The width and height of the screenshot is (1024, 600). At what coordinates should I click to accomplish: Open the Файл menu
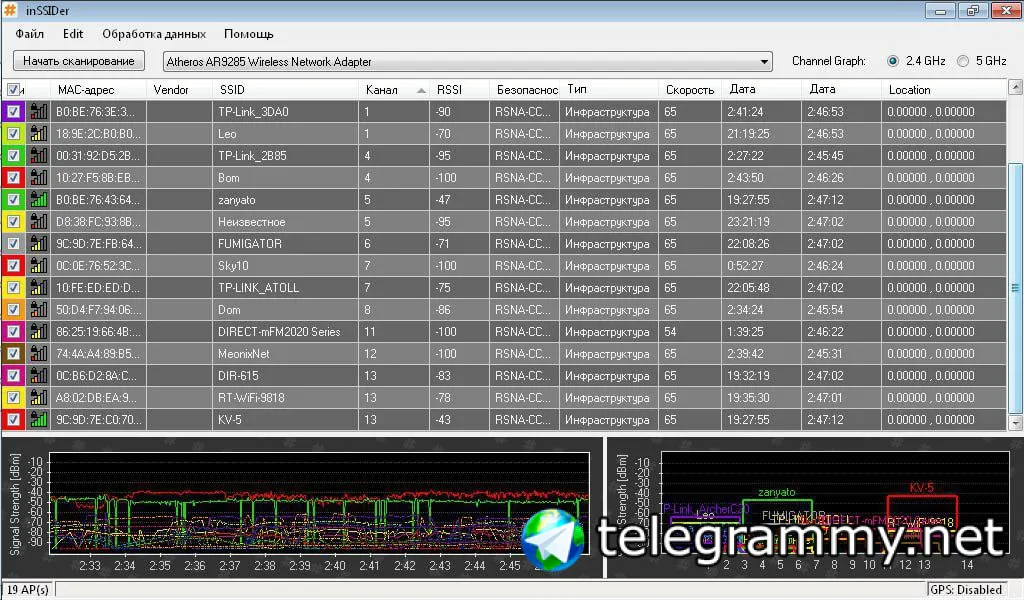point(29,34)
